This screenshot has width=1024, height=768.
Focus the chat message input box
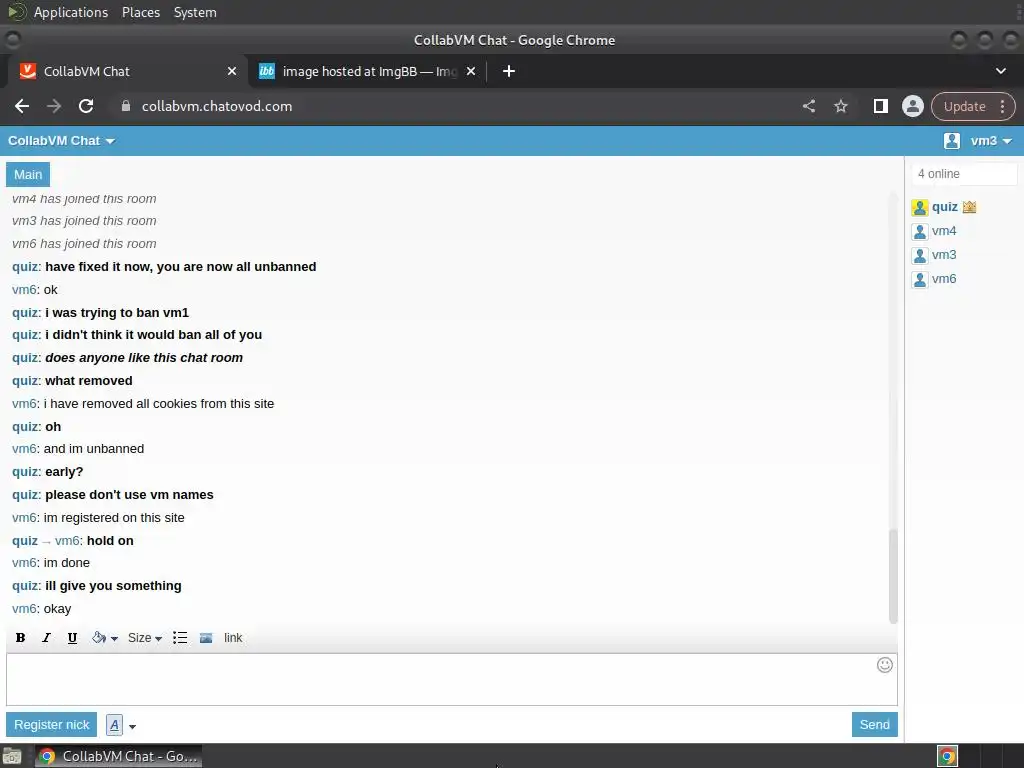pyautogui.click(x=451, y=679)
